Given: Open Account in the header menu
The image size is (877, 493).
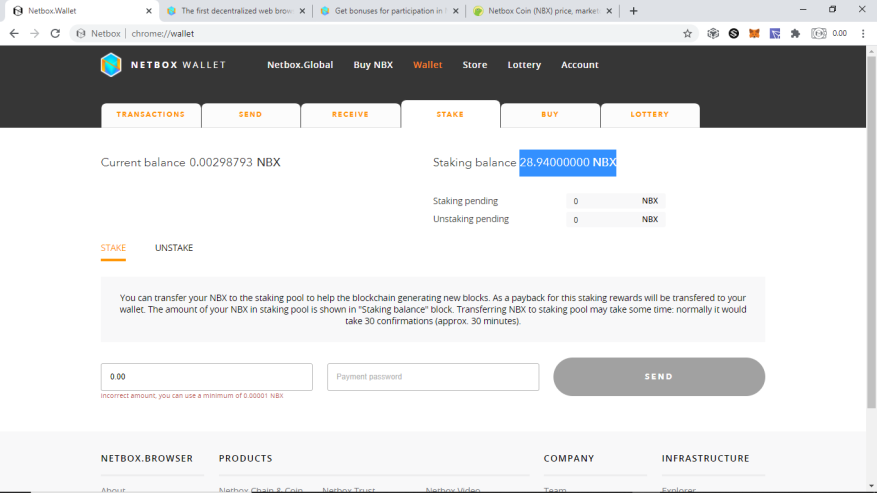Looking at the screenshot, I should [x=579, y=65].
